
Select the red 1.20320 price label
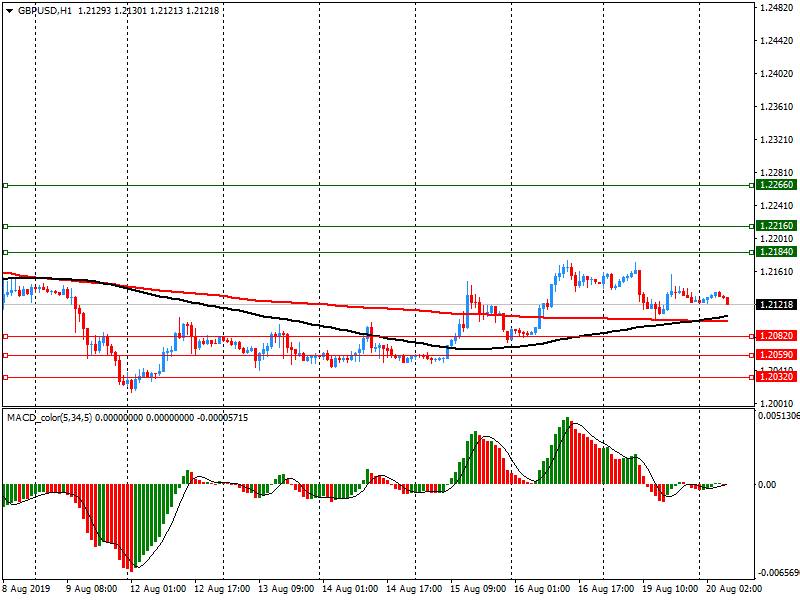pos(777,377)
